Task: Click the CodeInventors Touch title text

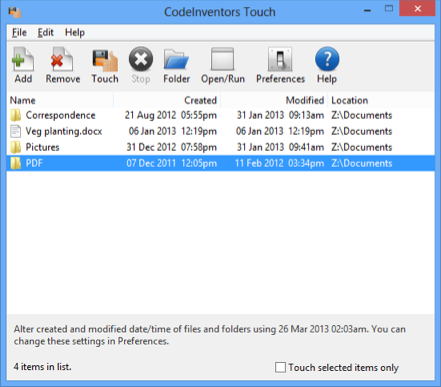Action: coord(220,12)
